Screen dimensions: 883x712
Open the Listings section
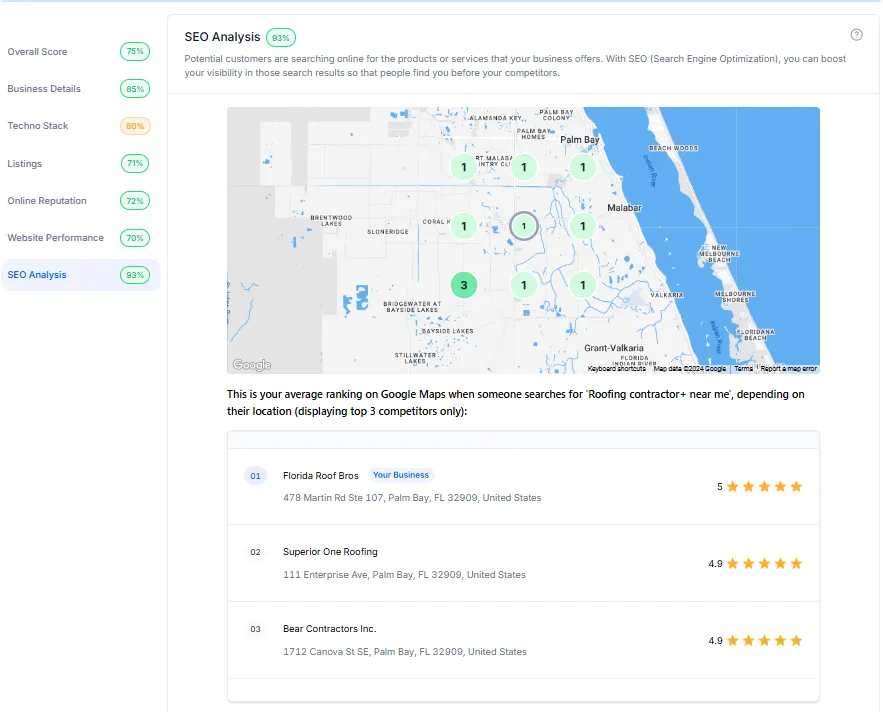tap(79, 163)
